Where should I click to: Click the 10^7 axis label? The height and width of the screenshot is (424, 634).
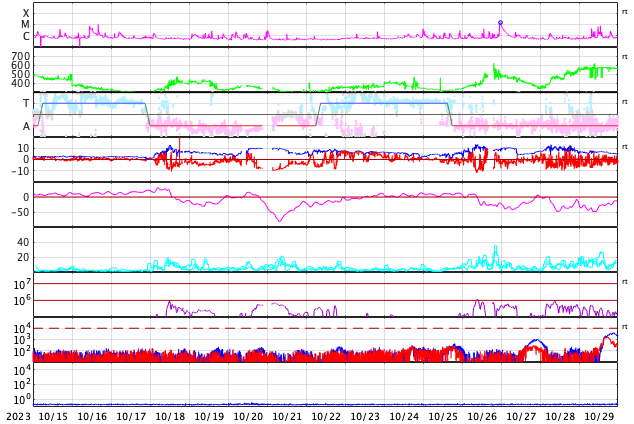22,285
